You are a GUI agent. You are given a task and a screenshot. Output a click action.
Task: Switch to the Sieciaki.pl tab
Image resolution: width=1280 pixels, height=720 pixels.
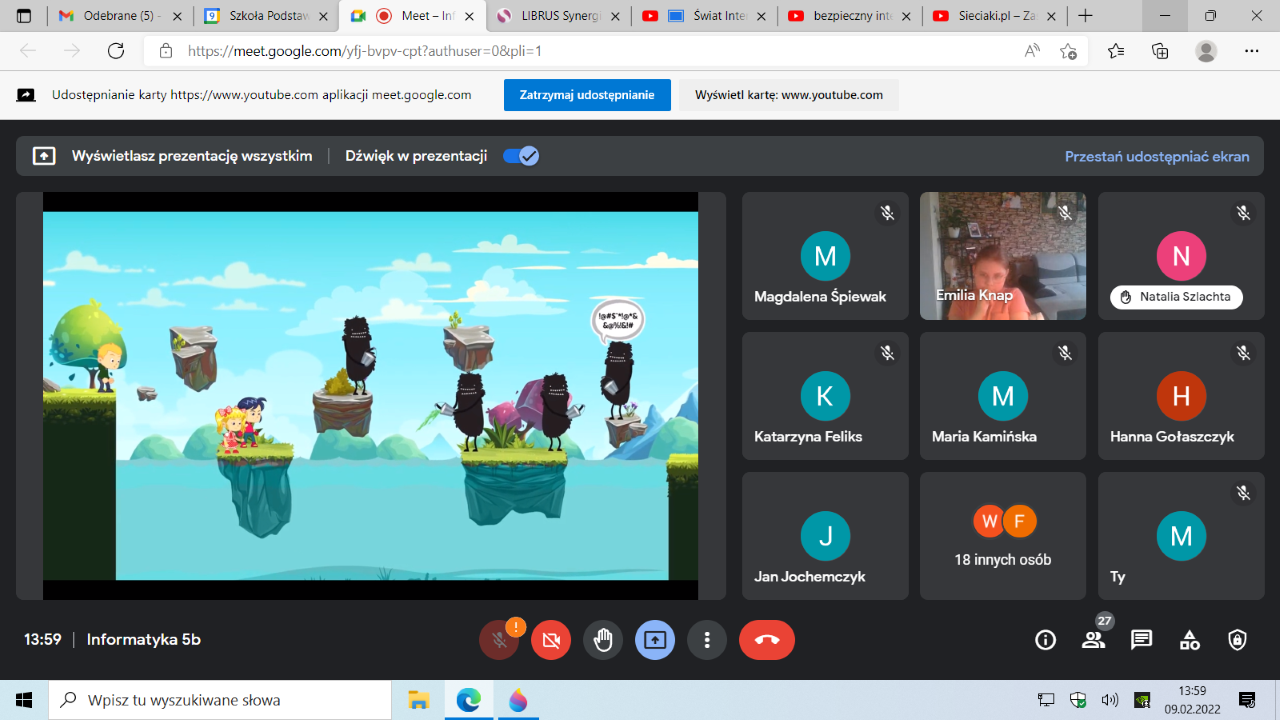997,16
